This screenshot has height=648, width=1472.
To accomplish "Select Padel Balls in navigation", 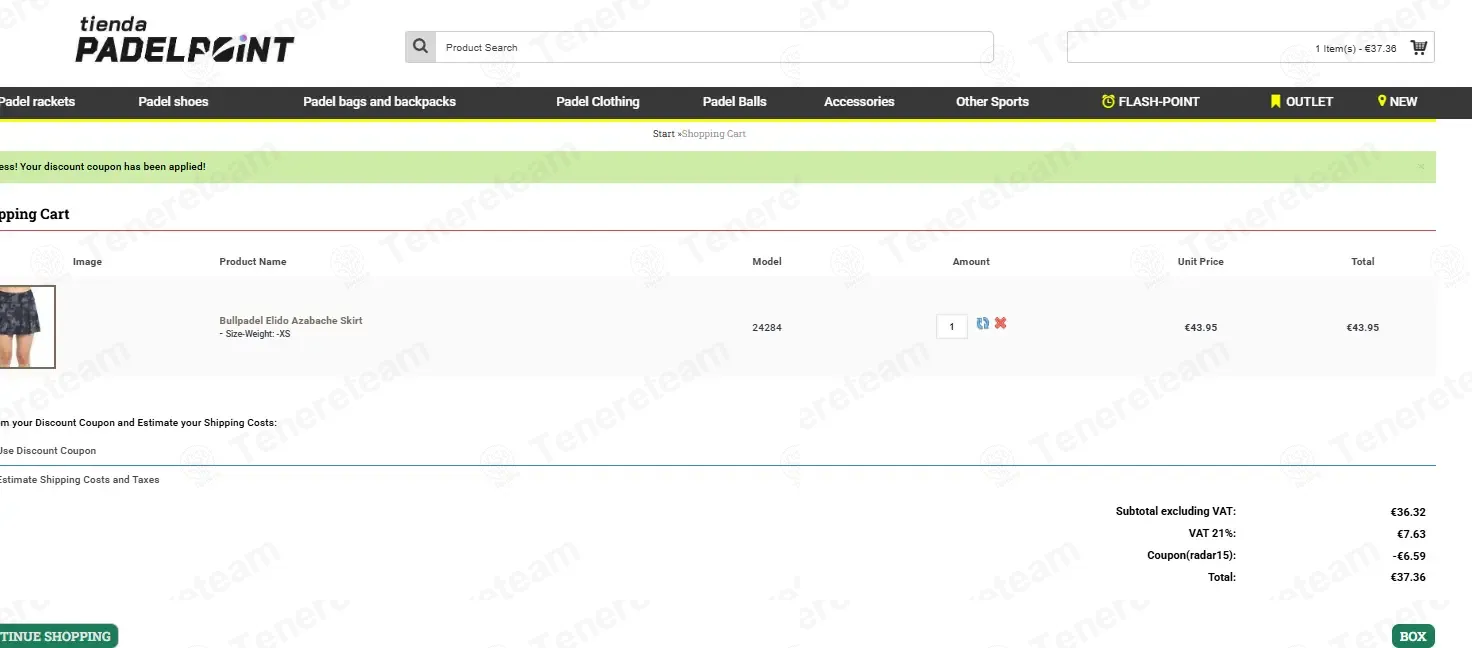I will tap(734, 101).
